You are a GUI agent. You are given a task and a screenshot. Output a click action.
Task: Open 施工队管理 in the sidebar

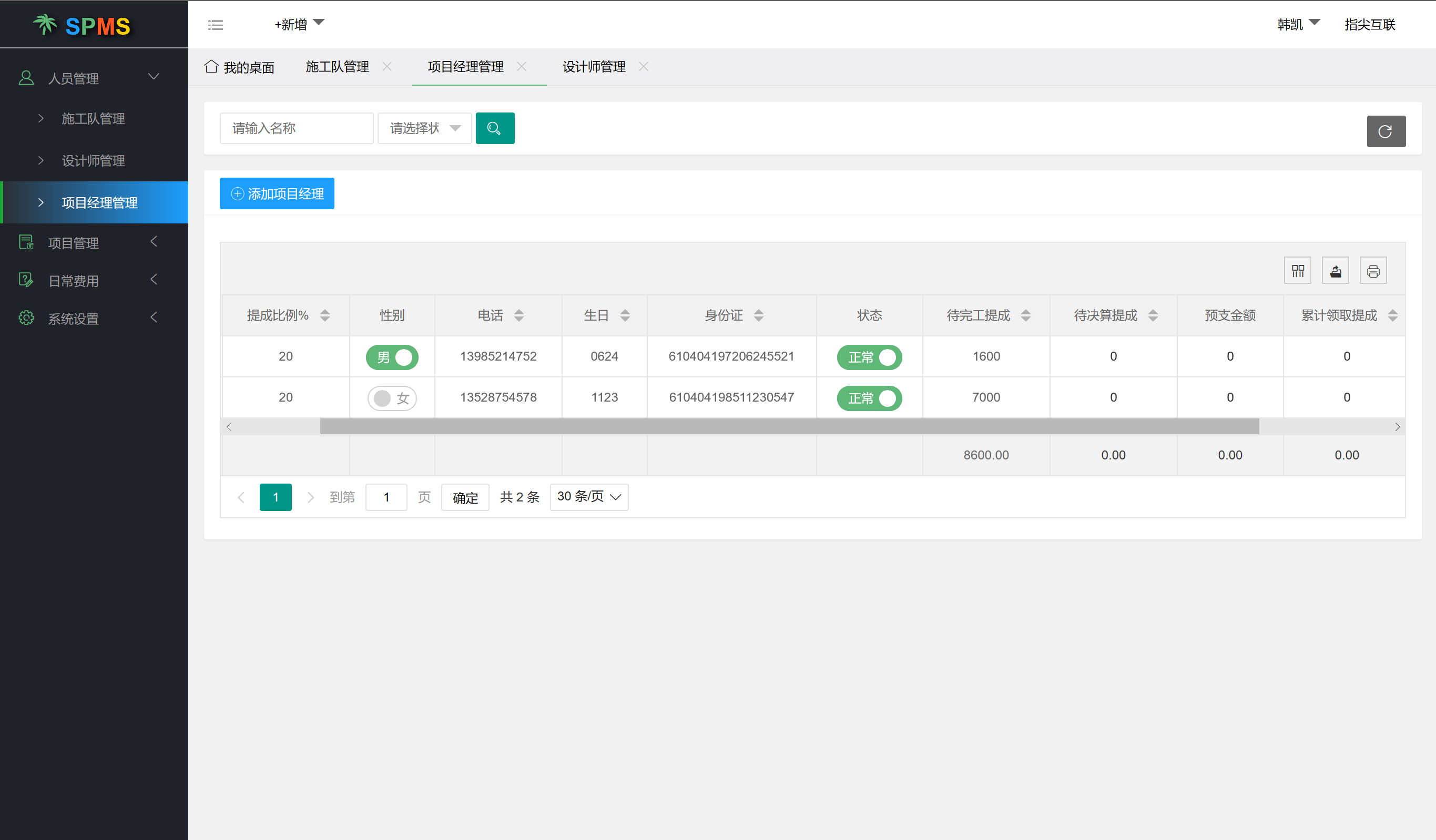[94, 118]
